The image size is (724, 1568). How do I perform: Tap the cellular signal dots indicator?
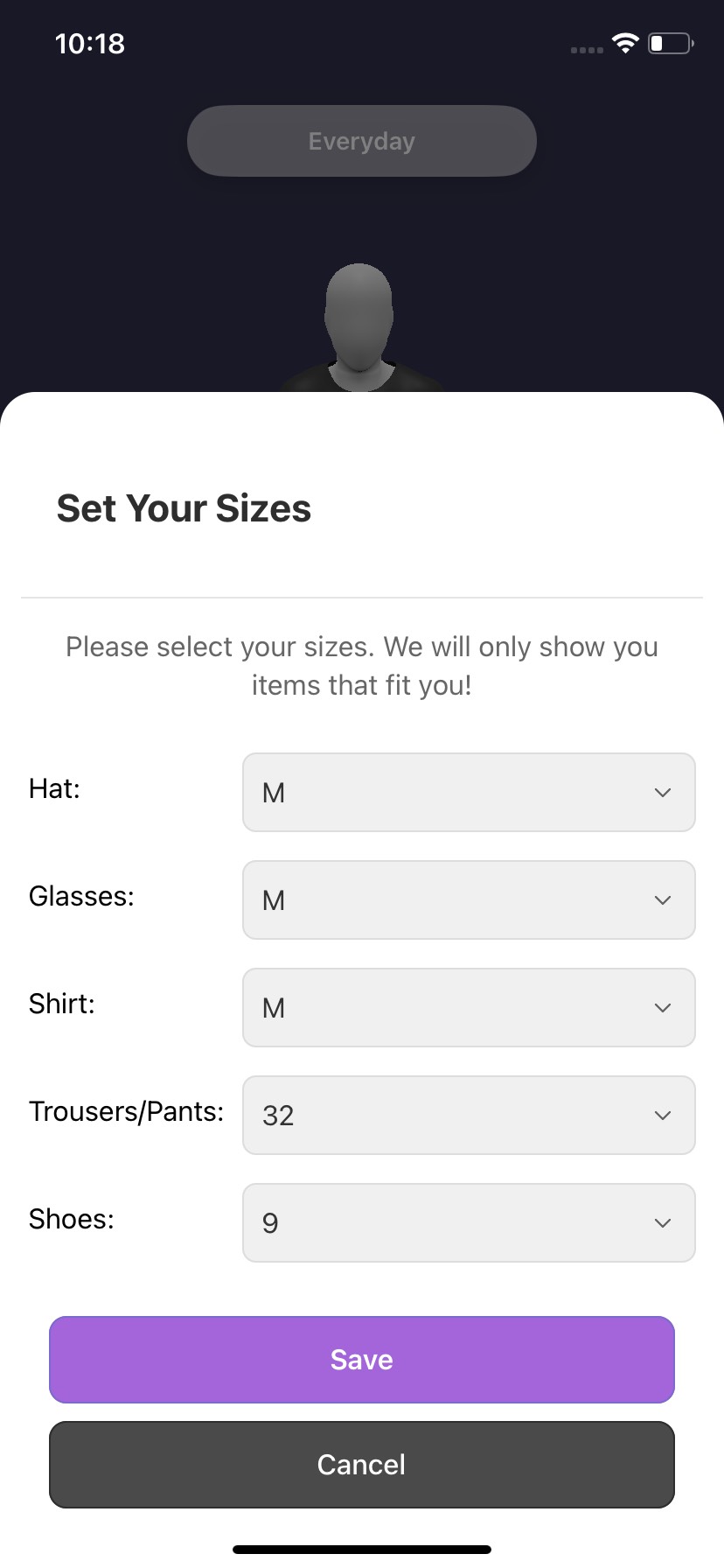[x=587, y=50]
